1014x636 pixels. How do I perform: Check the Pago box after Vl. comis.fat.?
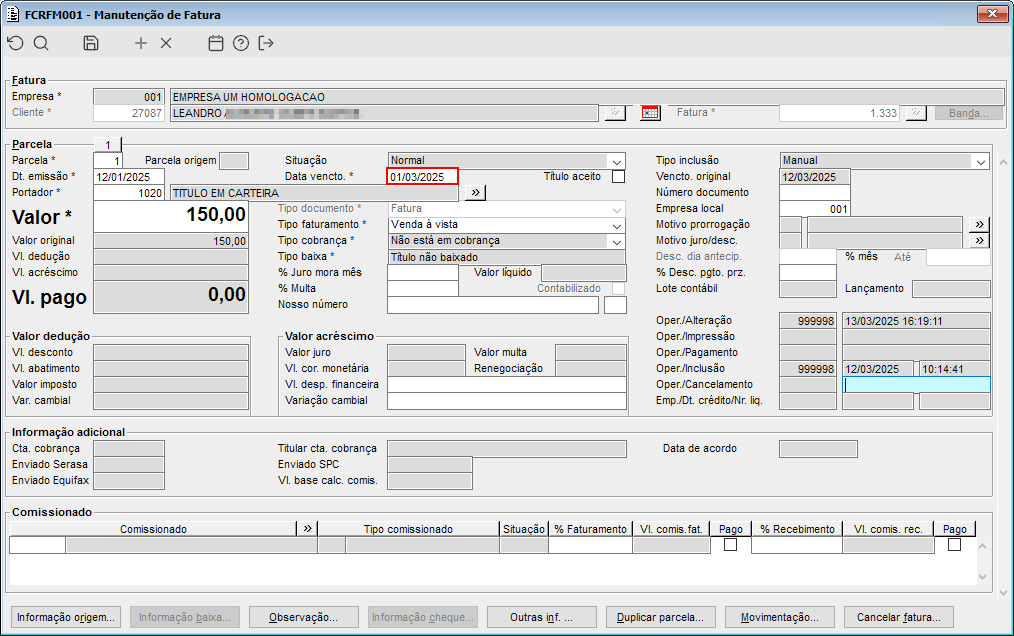[730, 545]
